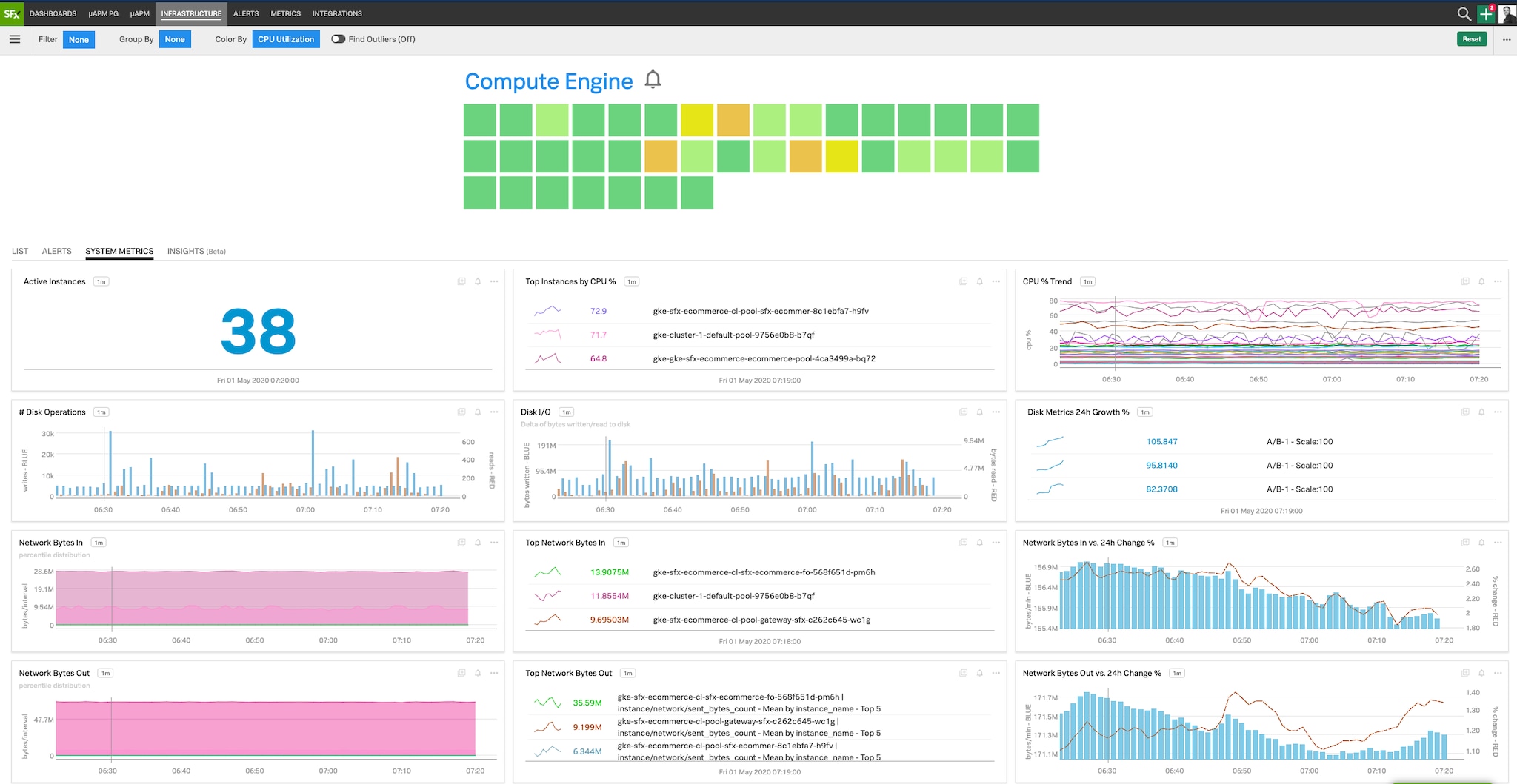
Task: Switch to the INSIGHTS (Beta) tab
Action: click(x=196, y=251)
